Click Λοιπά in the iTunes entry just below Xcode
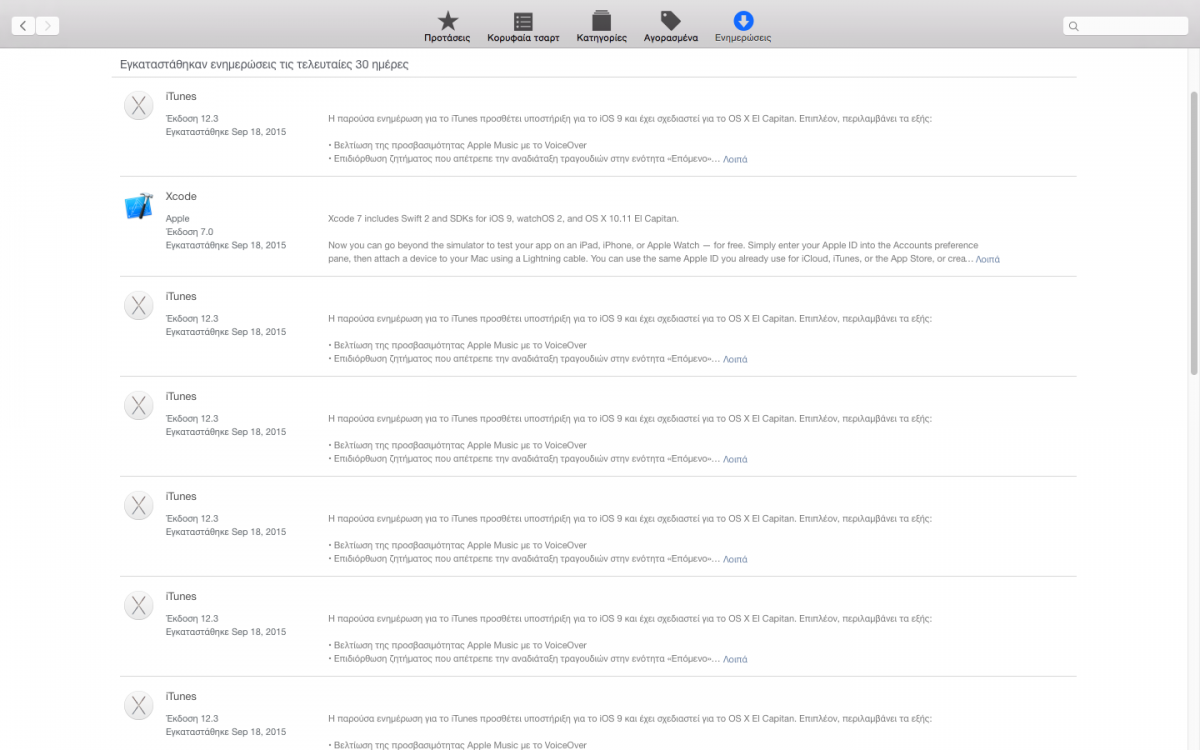 735,359
